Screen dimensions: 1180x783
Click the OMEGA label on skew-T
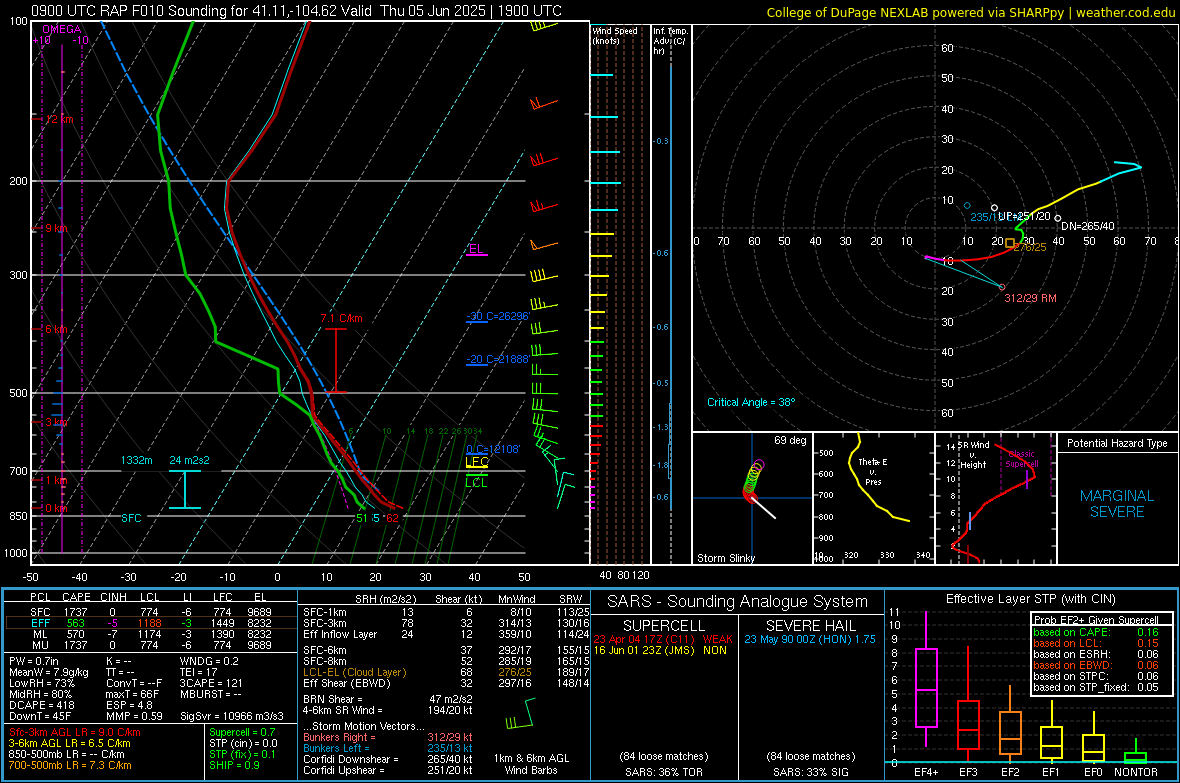62,29
